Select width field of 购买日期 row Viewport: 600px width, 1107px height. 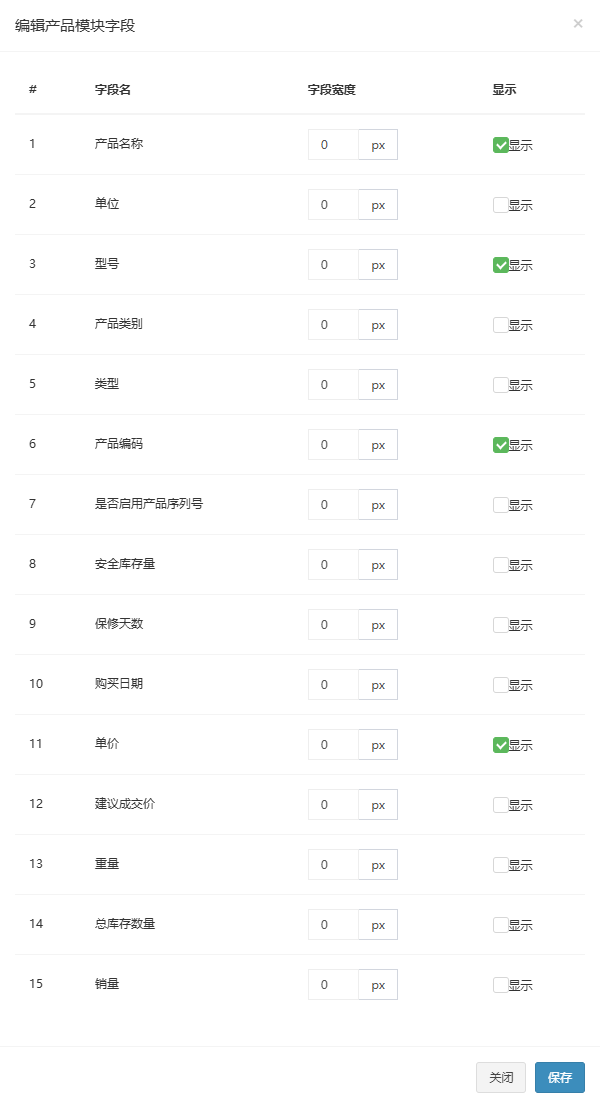(333, 685)
